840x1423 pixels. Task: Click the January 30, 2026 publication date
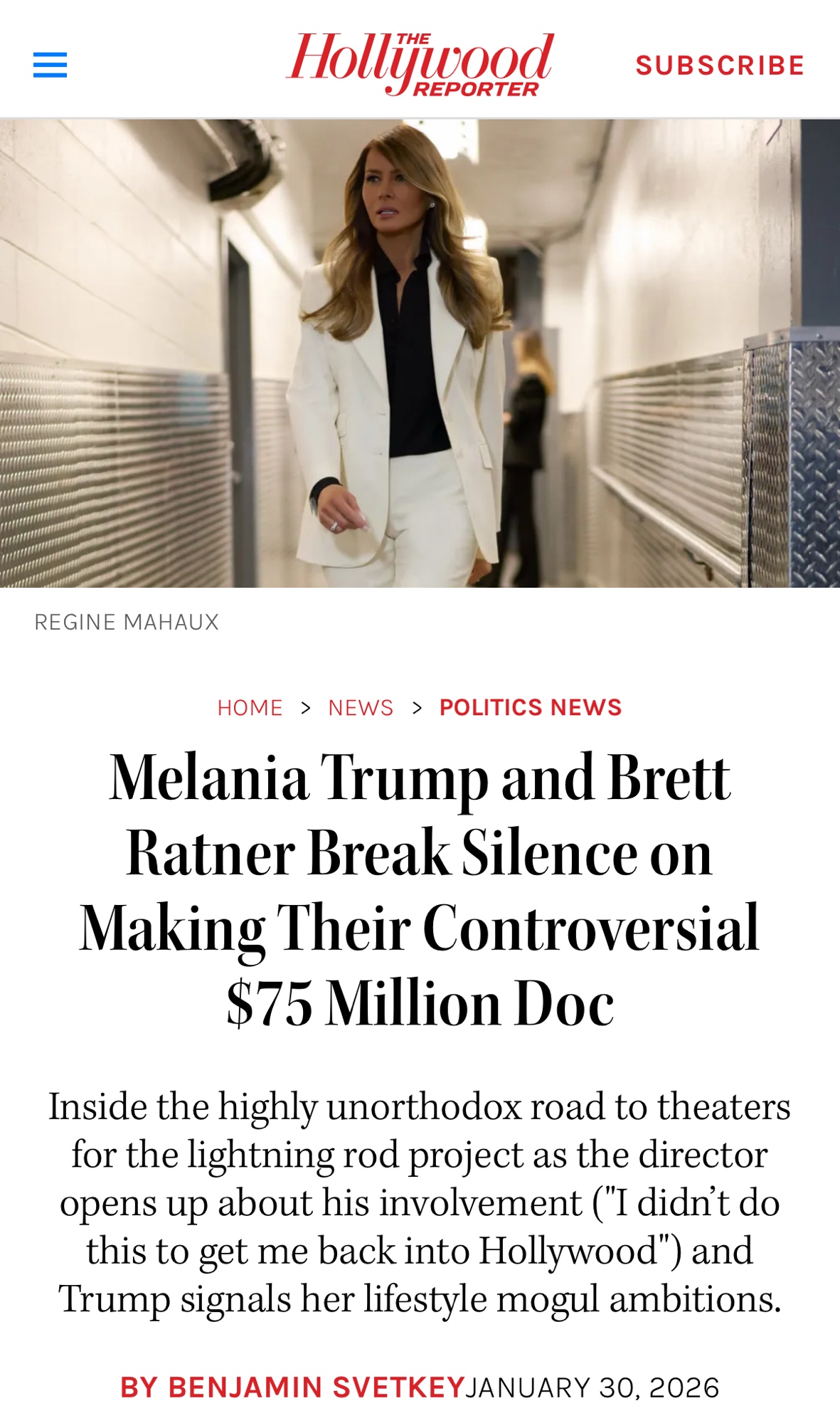(x=592, y=1387)
